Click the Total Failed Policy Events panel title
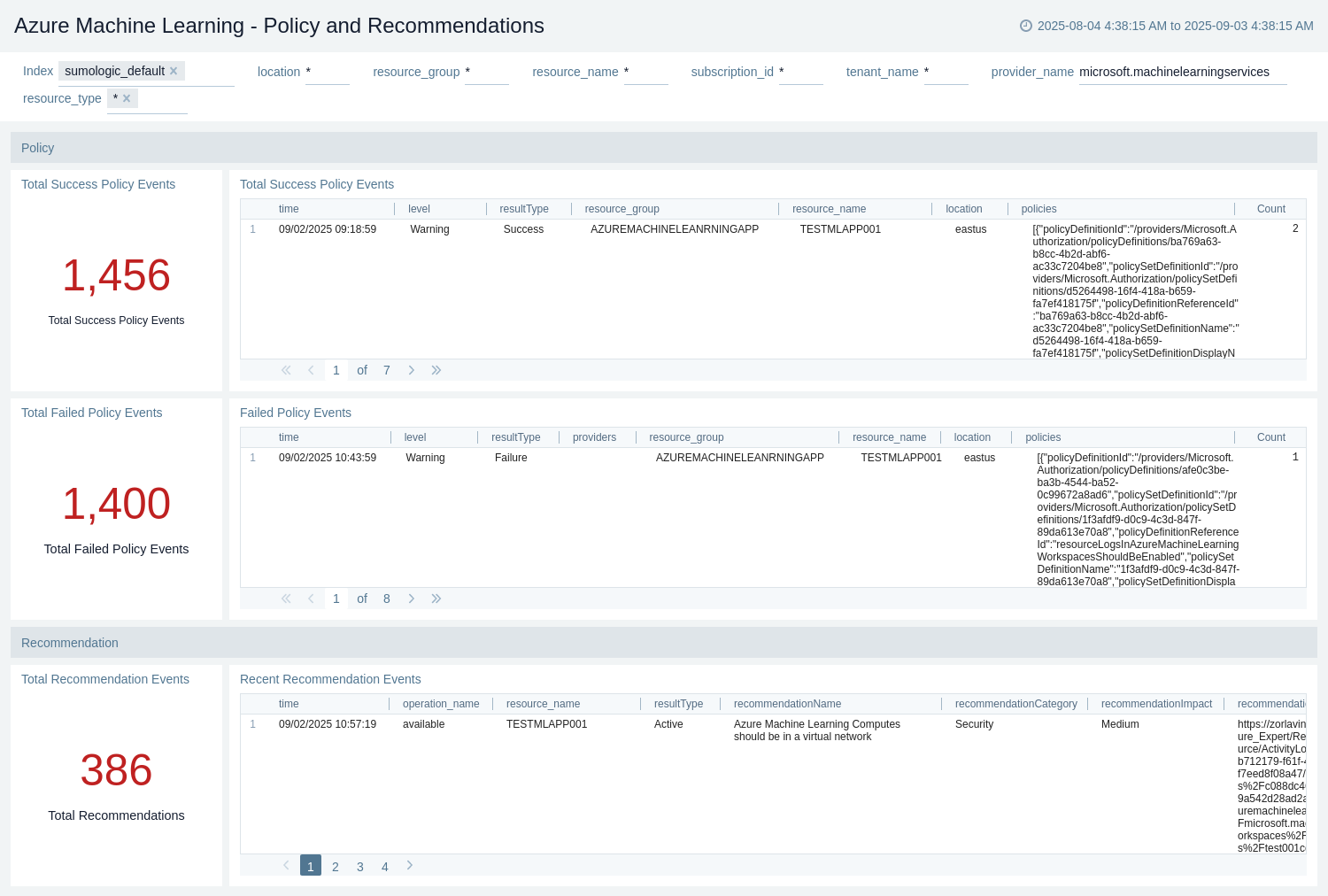 [x=92, y=413]
